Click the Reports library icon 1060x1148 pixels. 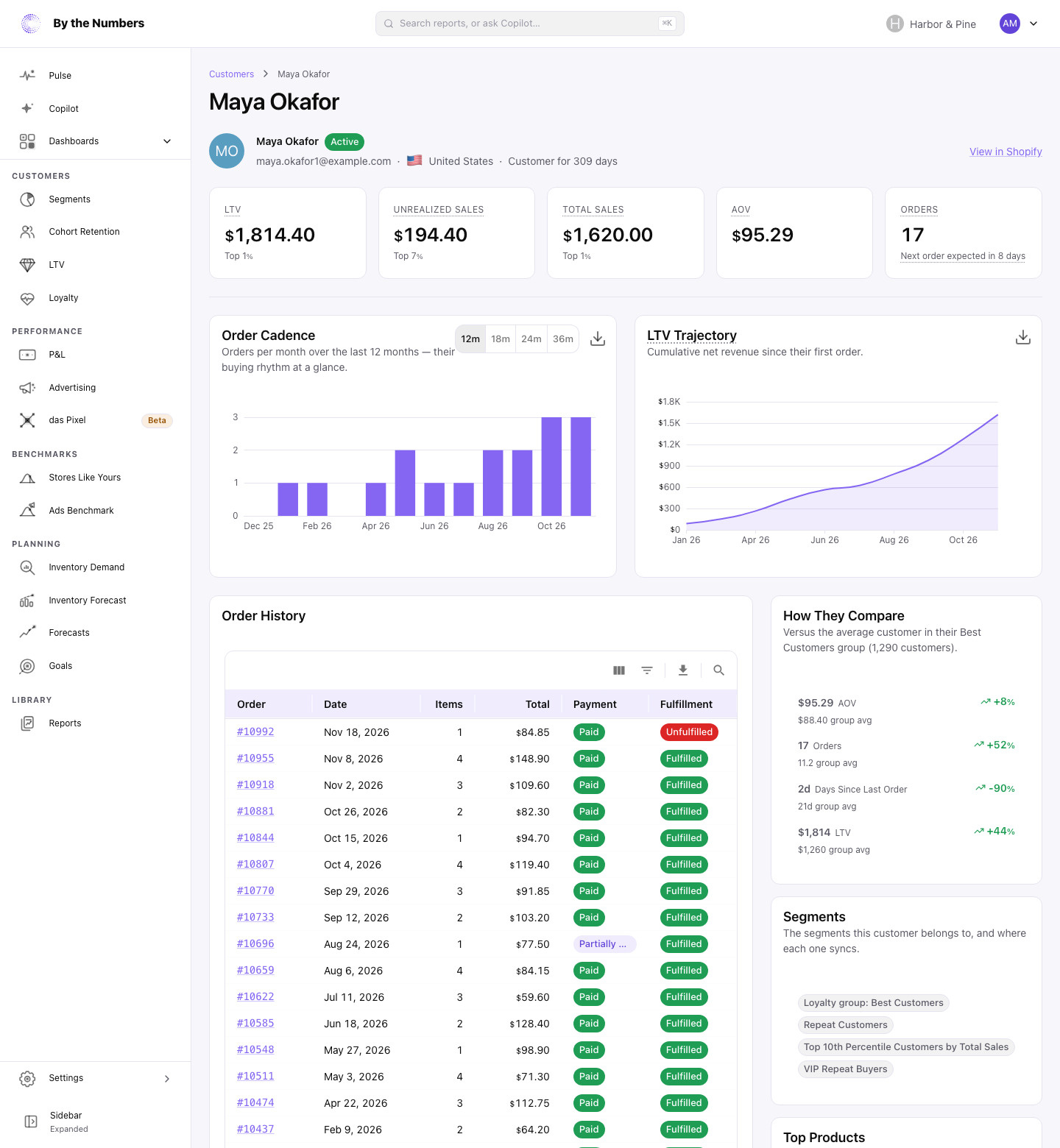click(27, 723)
